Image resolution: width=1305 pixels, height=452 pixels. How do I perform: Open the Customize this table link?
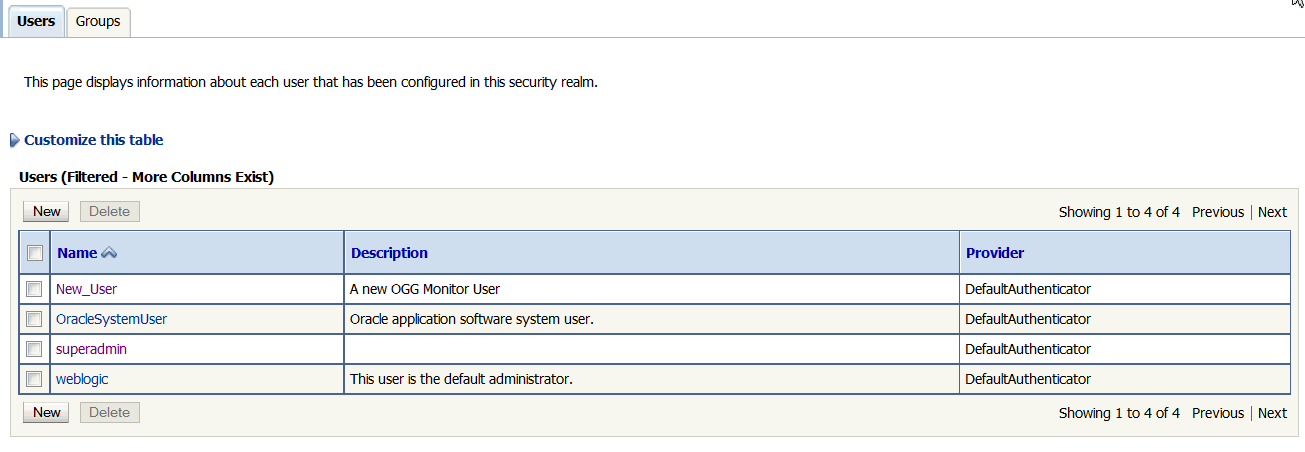pyautogui.click(x=94, y=140)
